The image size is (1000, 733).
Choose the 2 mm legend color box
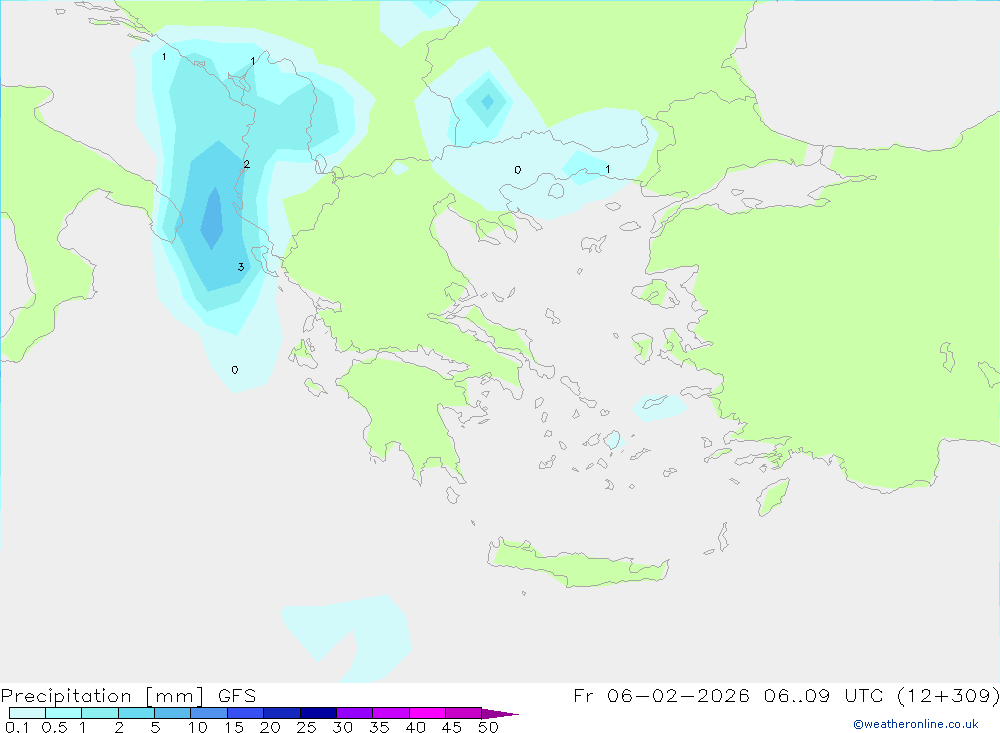pos(136,713)
